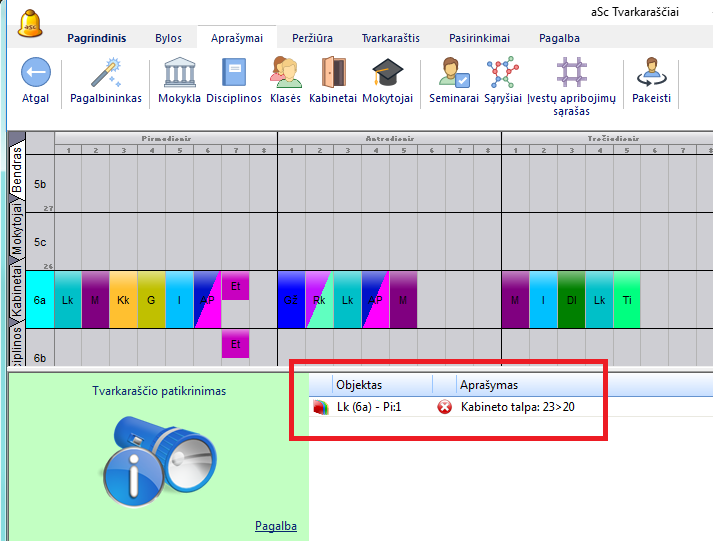Open Mokytojai teachers graduation cap icon
The height and width of the screenshot is (541, 713).
point(387,74)
